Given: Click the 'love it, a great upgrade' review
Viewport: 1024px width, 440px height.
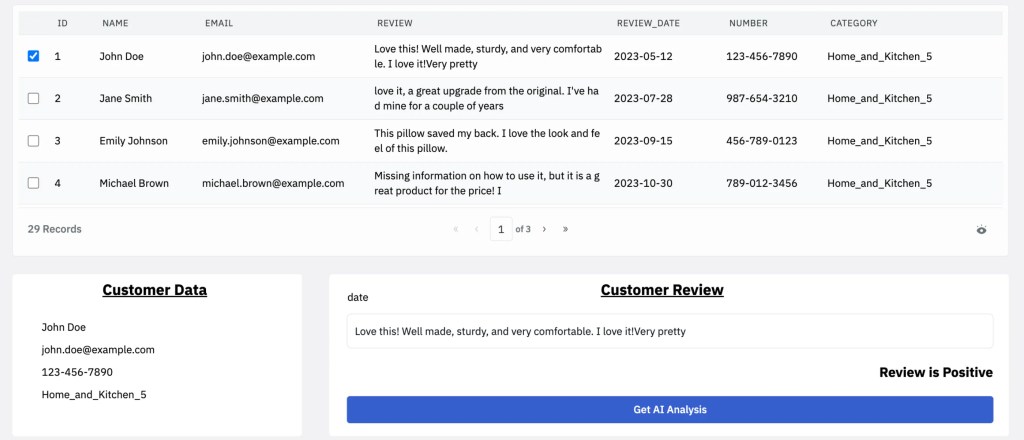Looking at the screenshot, I should point(487,99).
